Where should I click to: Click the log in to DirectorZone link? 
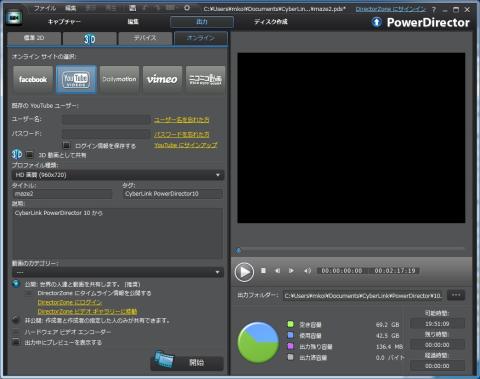(70, 302)
